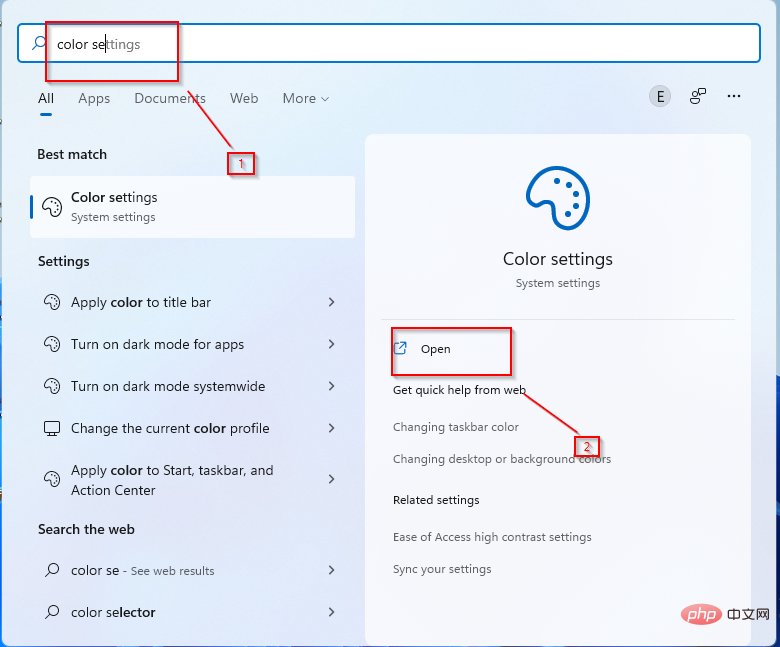Open the three-dot more options menu
Viewport: 780px width, 647px height.
click(734, 96)
